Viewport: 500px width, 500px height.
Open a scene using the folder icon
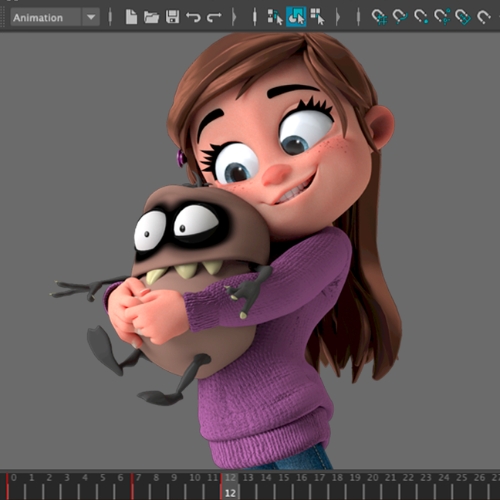tap(151, 17)
